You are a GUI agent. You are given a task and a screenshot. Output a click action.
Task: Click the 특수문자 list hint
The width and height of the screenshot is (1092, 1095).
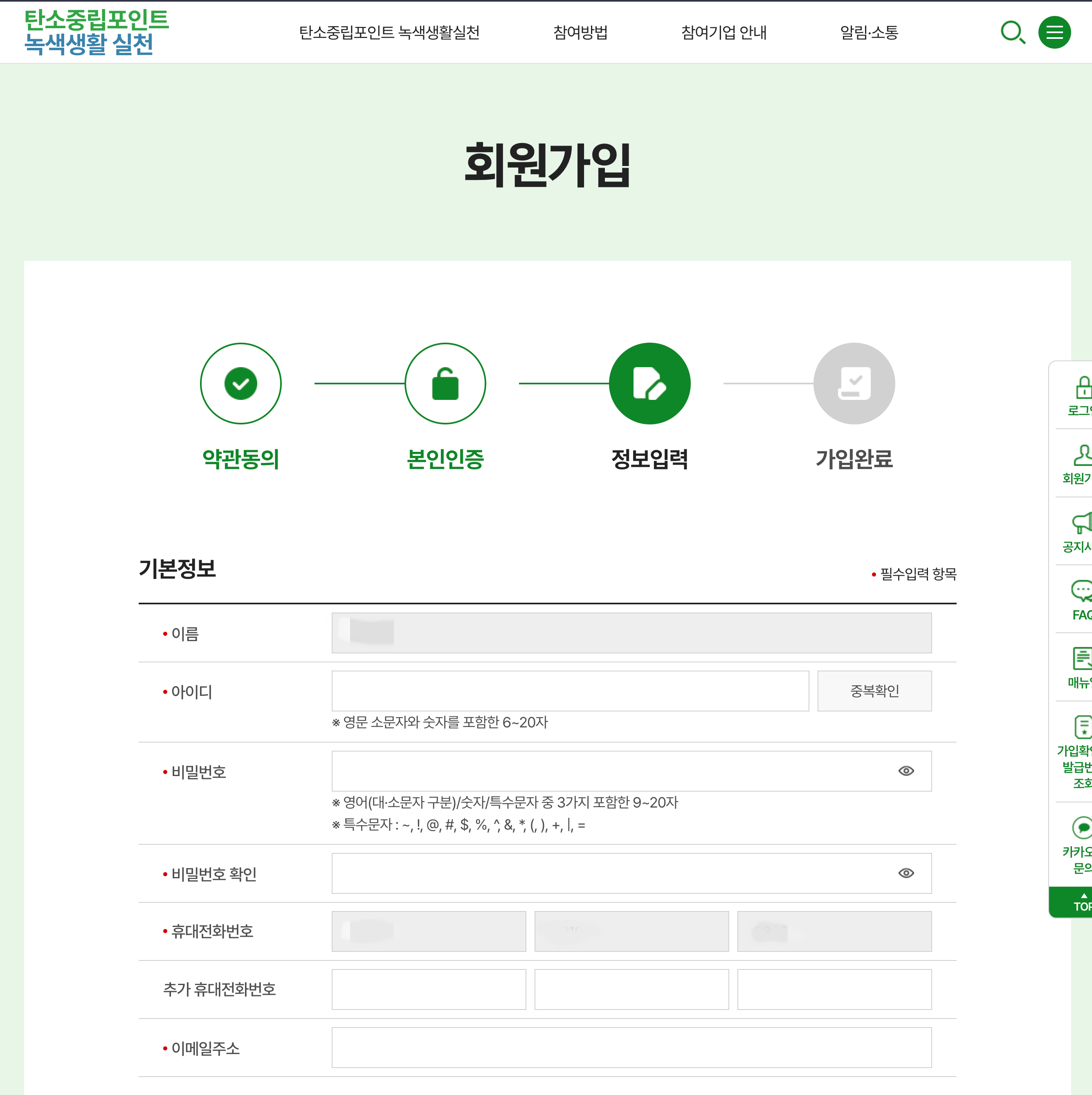[459, 825]
